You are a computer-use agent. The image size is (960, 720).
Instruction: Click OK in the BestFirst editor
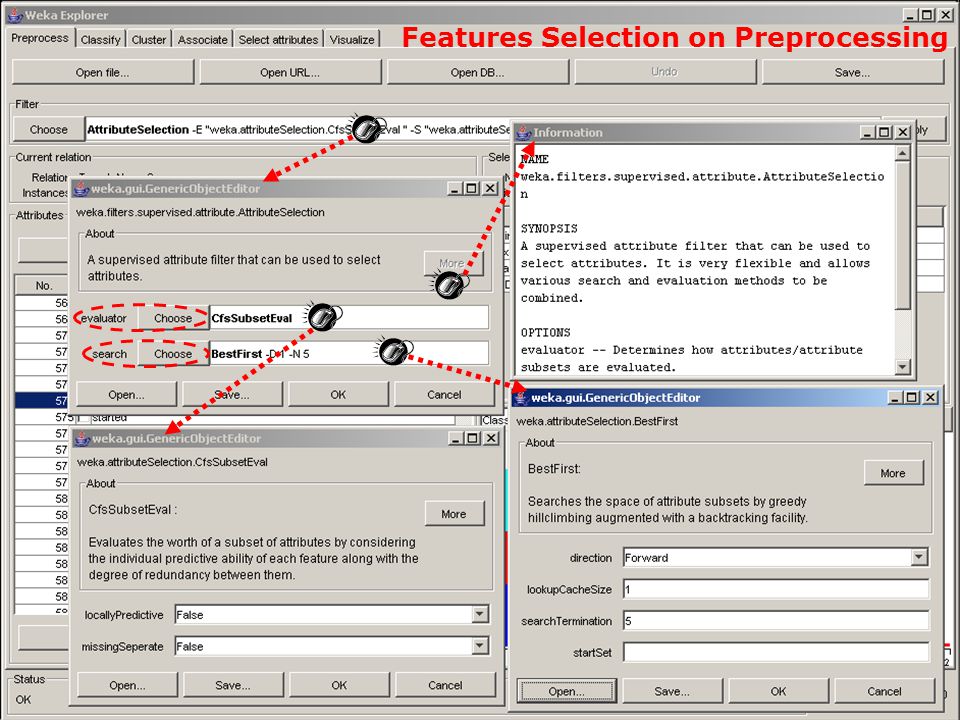[778, 691]
